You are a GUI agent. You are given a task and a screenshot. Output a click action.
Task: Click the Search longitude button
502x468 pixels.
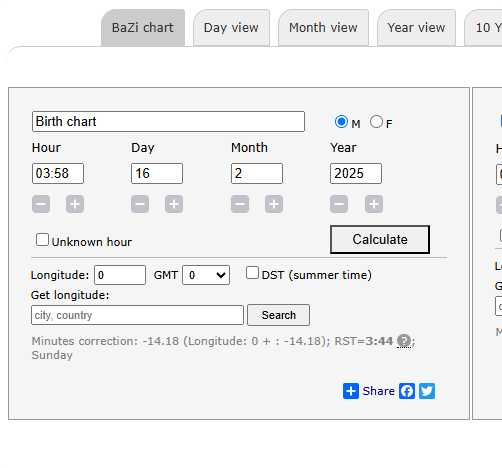(x=278, y=315)
